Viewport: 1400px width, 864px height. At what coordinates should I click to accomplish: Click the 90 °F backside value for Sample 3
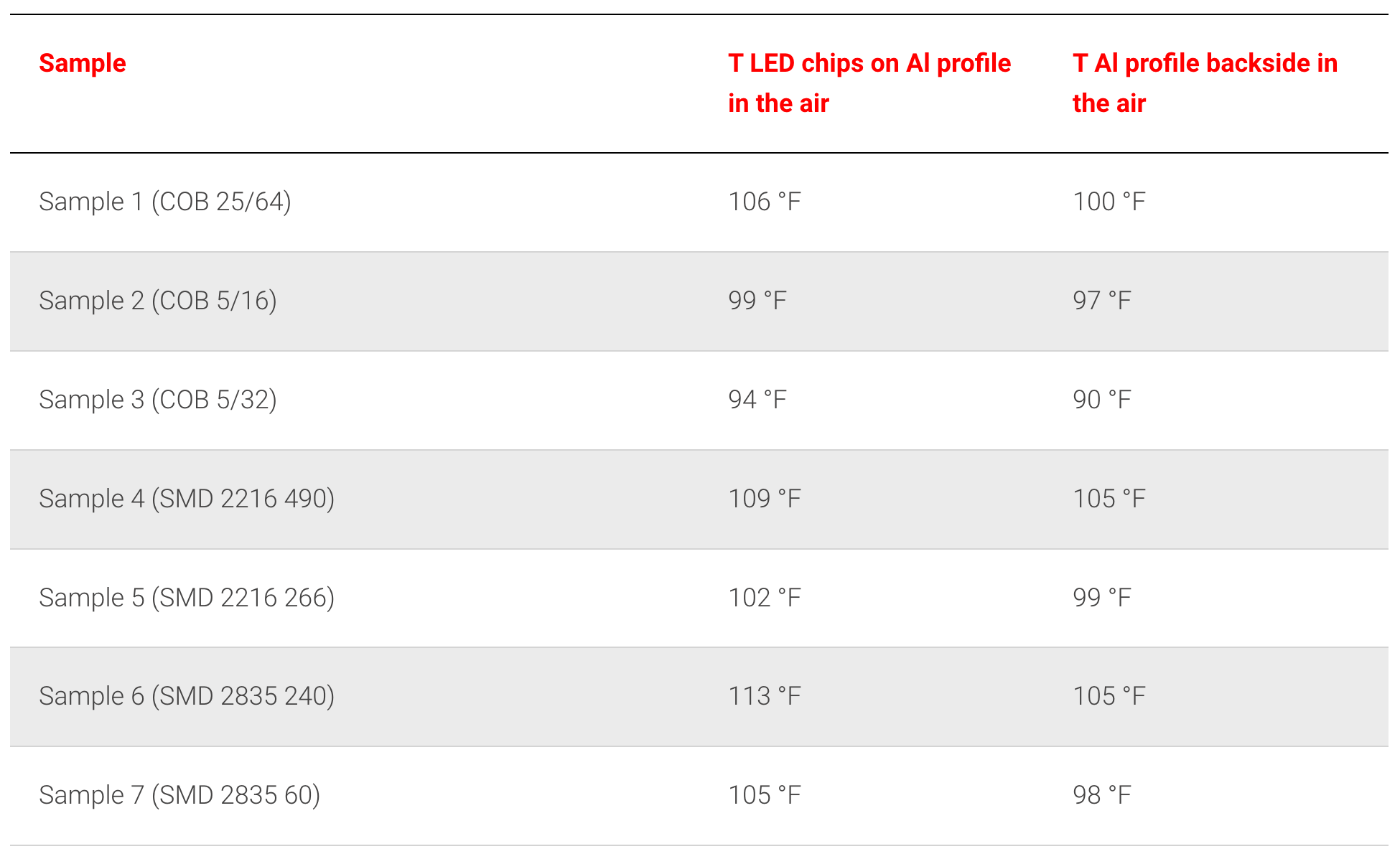pos(1102,400)
